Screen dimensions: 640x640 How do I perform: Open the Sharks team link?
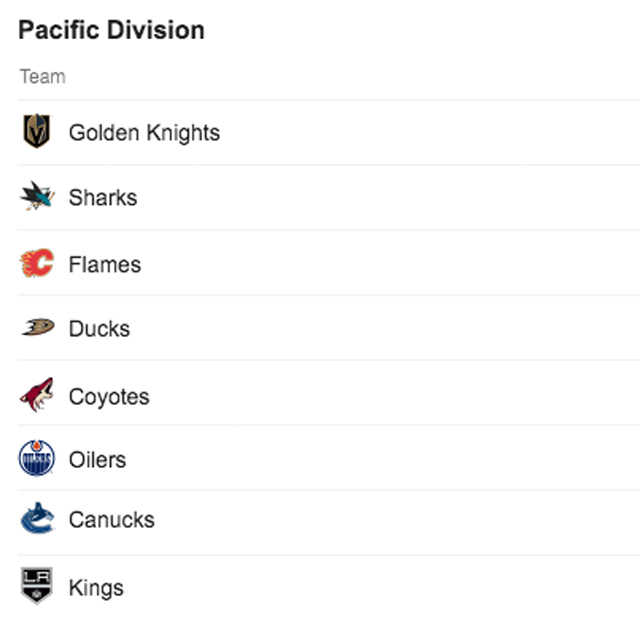102,198
